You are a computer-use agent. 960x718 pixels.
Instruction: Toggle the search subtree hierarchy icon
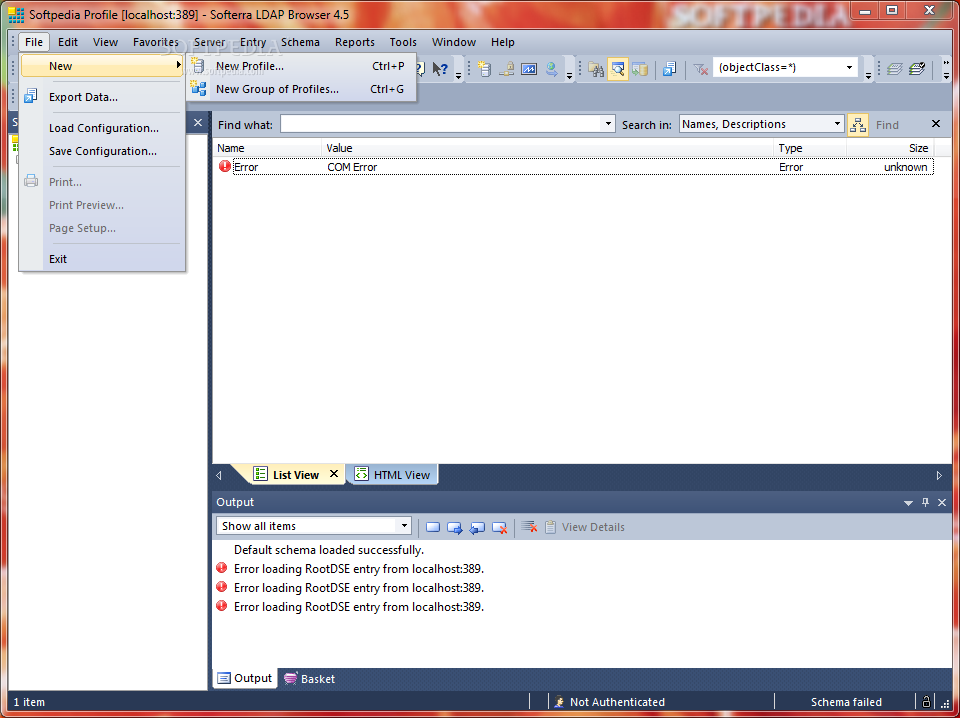(x=858, y=125)
